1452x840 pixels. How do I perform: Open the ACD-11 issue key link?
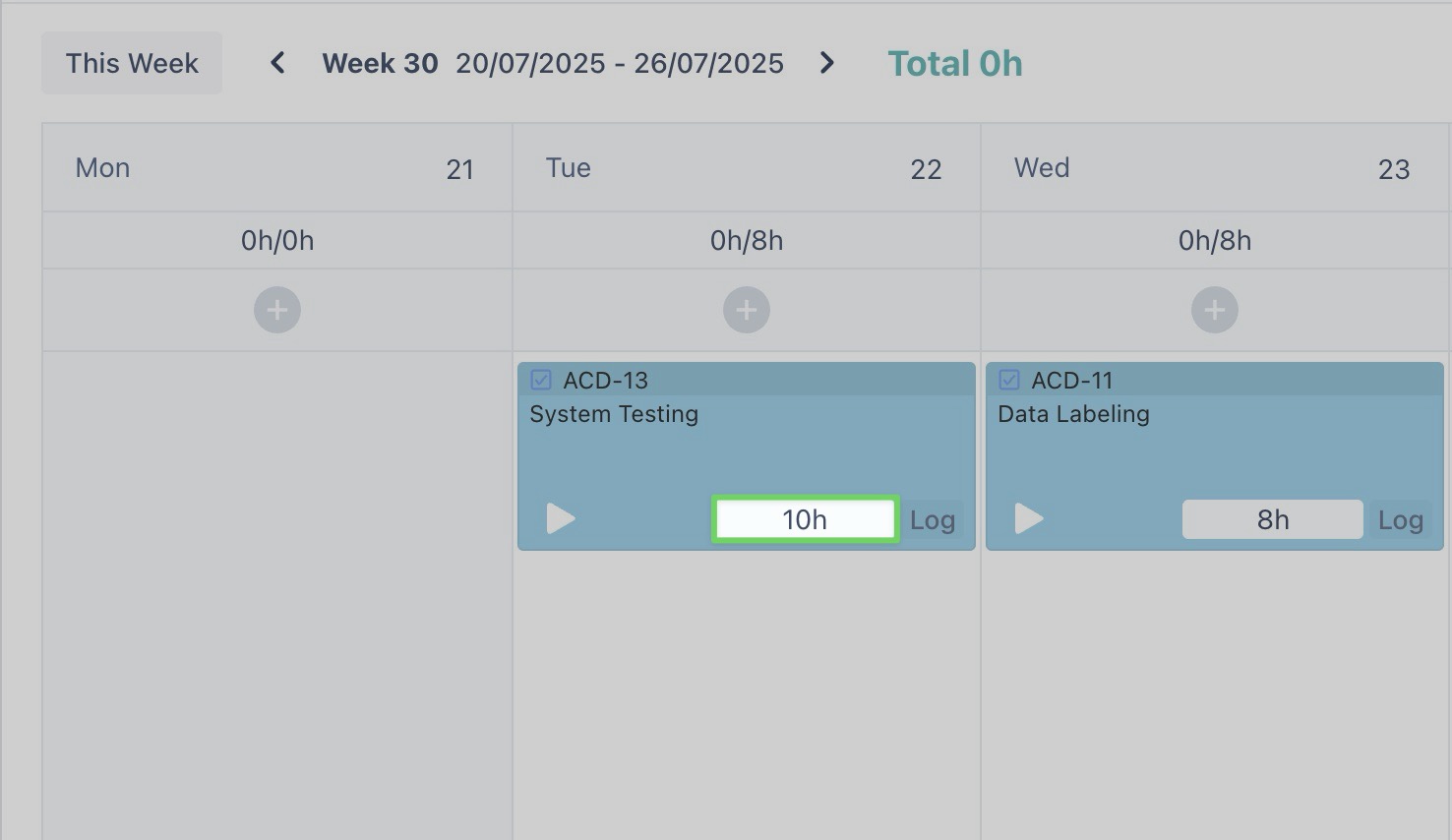[1071, 381]
